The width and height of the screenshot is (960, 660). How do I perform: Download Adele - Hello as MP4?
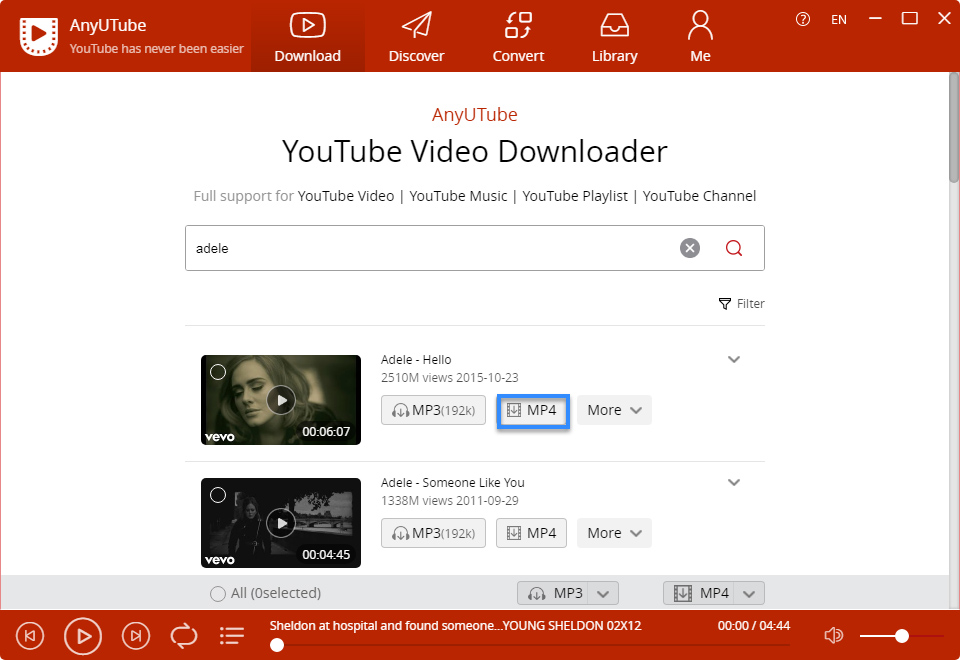pyautogui.click(x=533, y=411)
